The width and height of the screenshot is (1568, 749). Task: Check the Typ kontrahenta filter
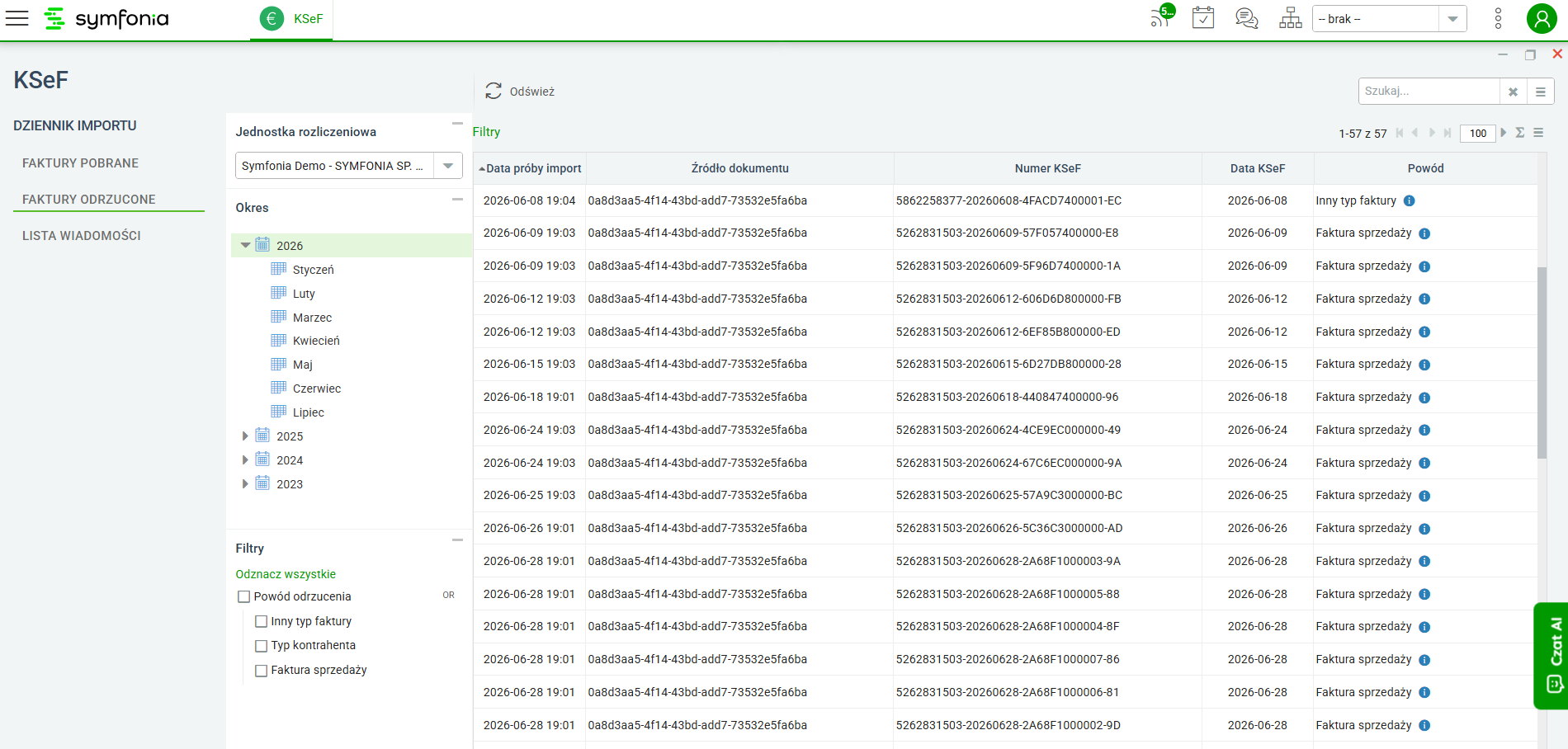point(261,646)
